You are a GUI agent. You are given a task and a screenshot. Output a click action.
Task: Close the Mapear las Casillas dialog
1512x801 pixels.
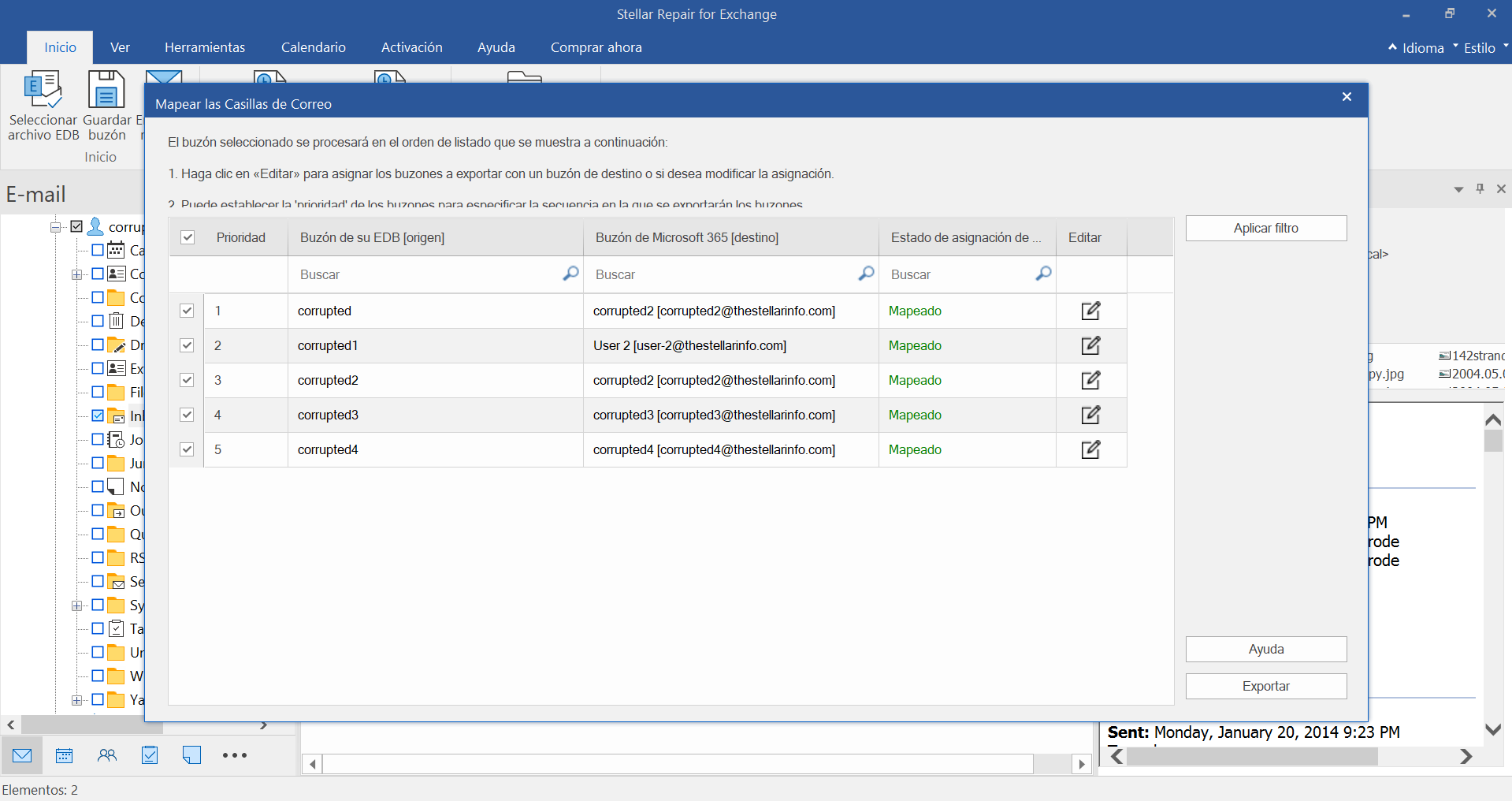pyautogui.click(x=1347, y=96)
